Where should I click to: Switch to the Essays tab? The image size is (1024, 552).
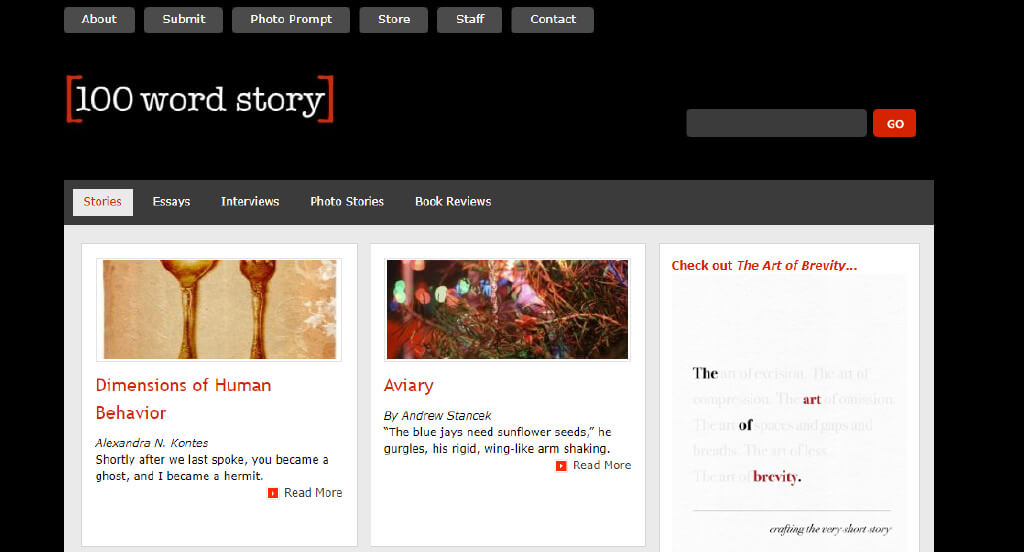(x=171, y=202)
